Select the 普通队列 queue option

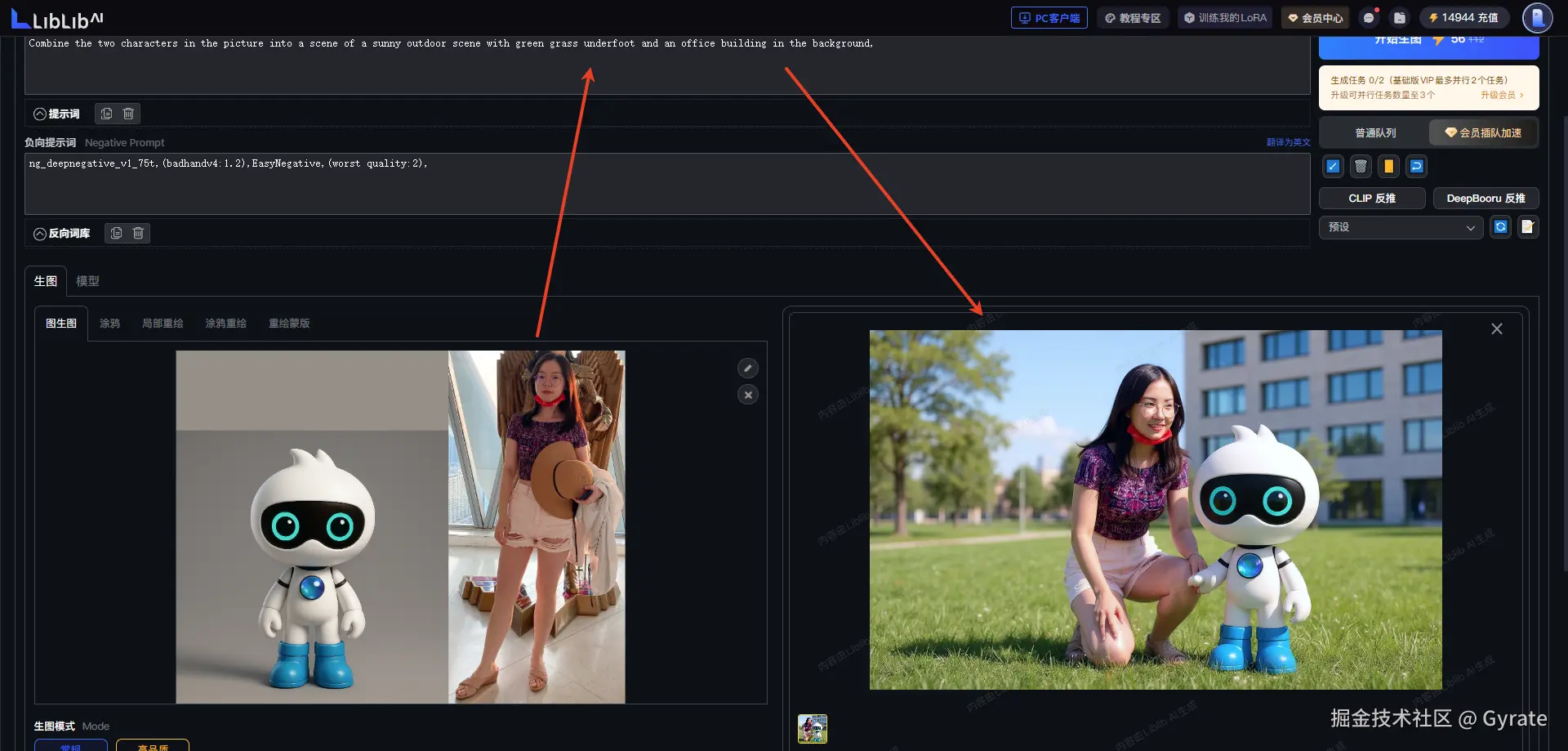tap(1375, 133)
